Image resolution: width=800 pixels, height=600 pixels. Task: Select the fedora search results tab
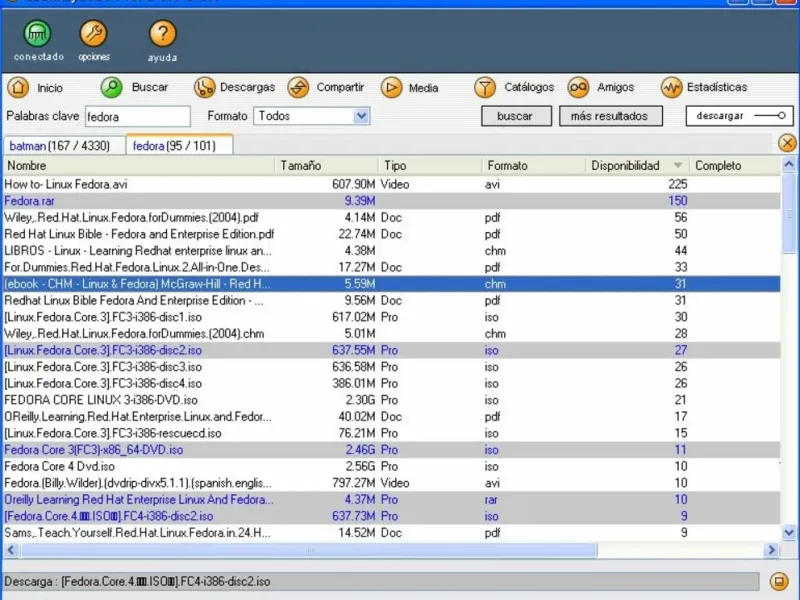(x=179, y=146)
